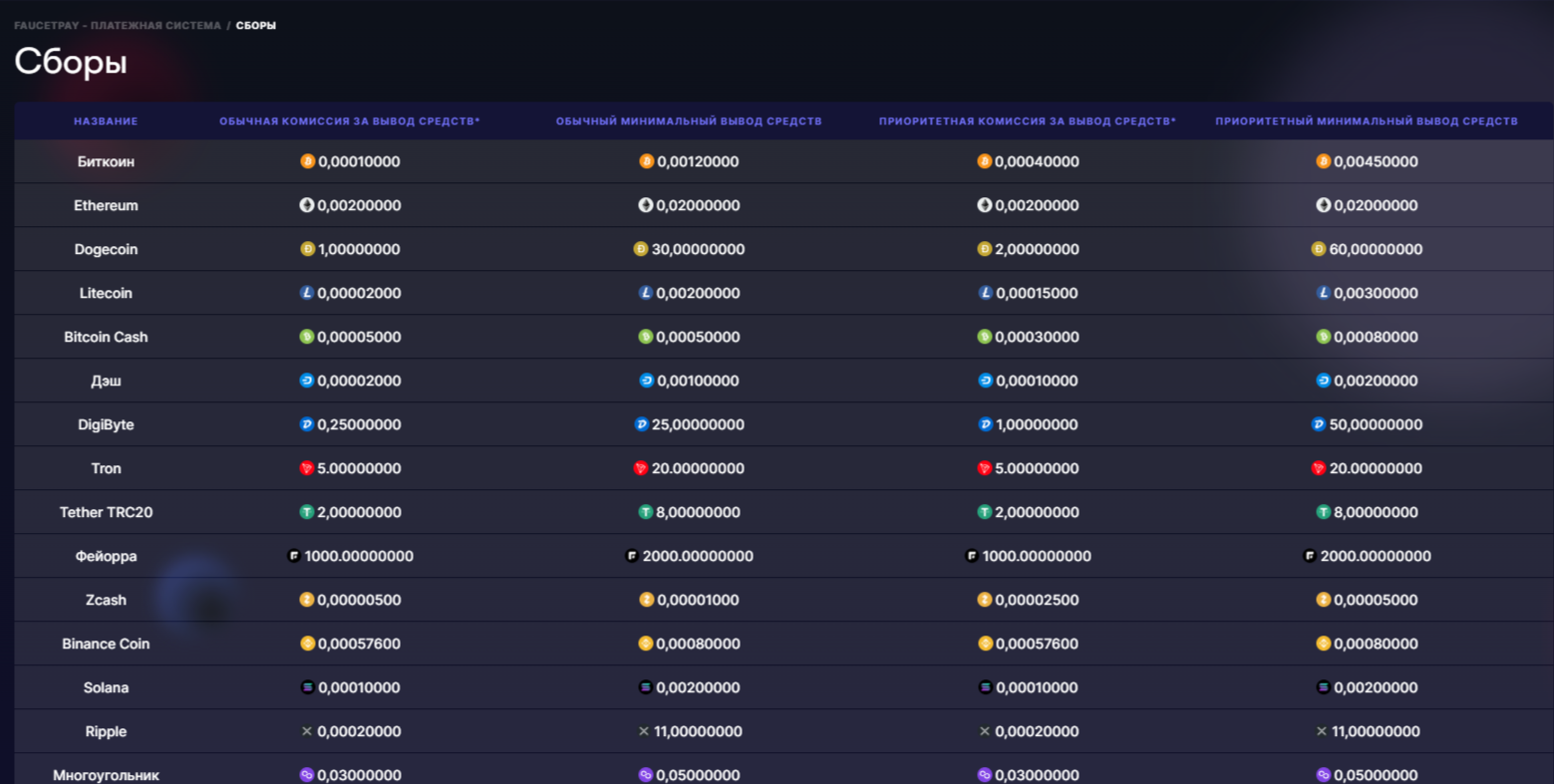Image resolution: width=1554 pixels, height=784 pixels.
Task: Click the Dogecoin icon beside 60,00000000
Action: (x=1318, y=249)
